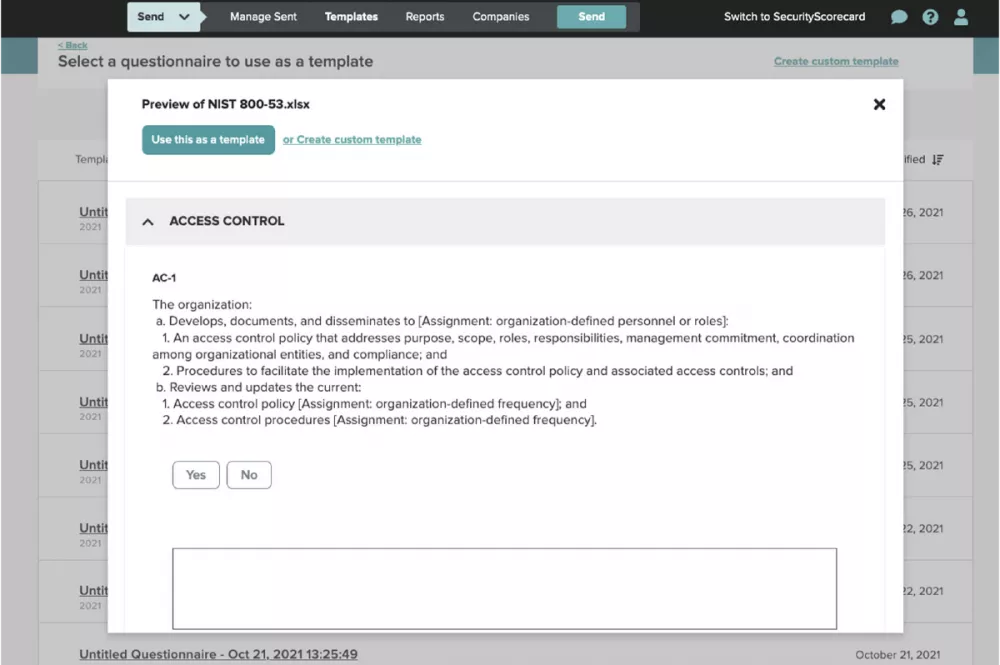Open the Reports tab
The image size is (1000, 665).
425,17
